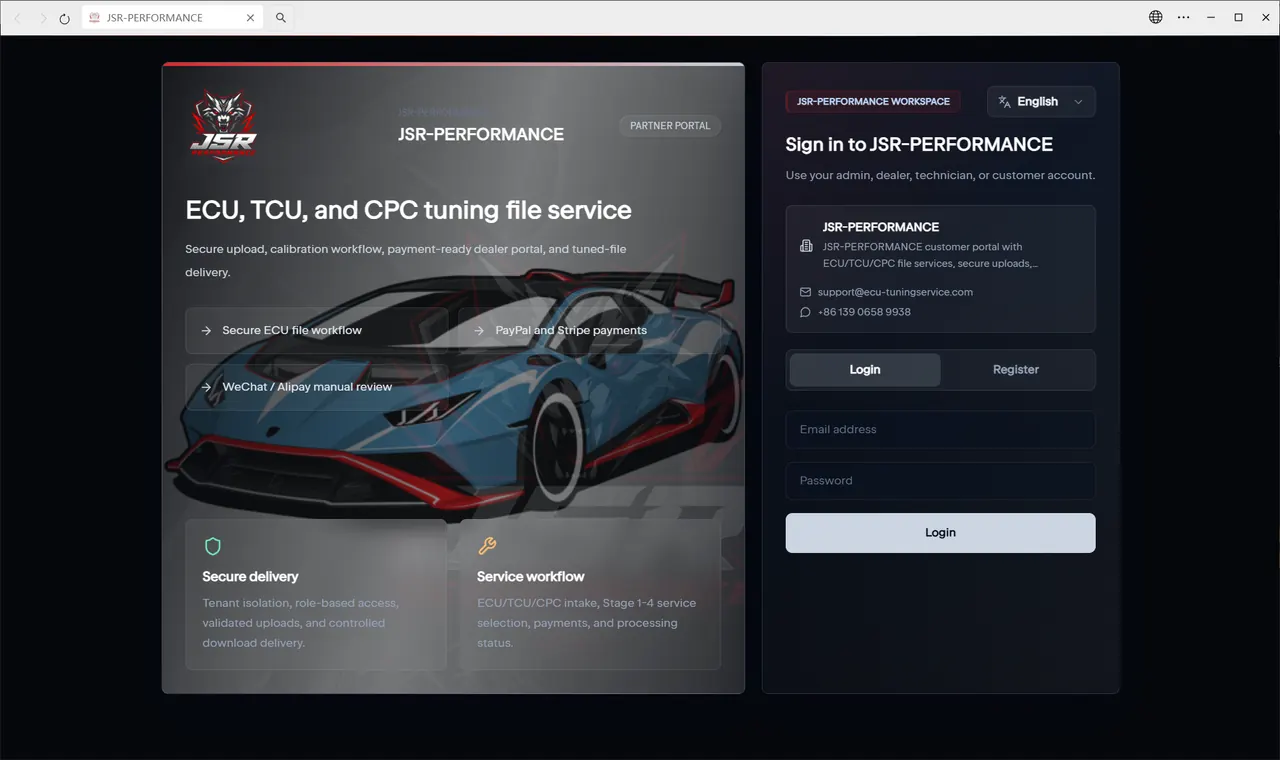Click the envelope icon beside support email

tap(806, 292)
